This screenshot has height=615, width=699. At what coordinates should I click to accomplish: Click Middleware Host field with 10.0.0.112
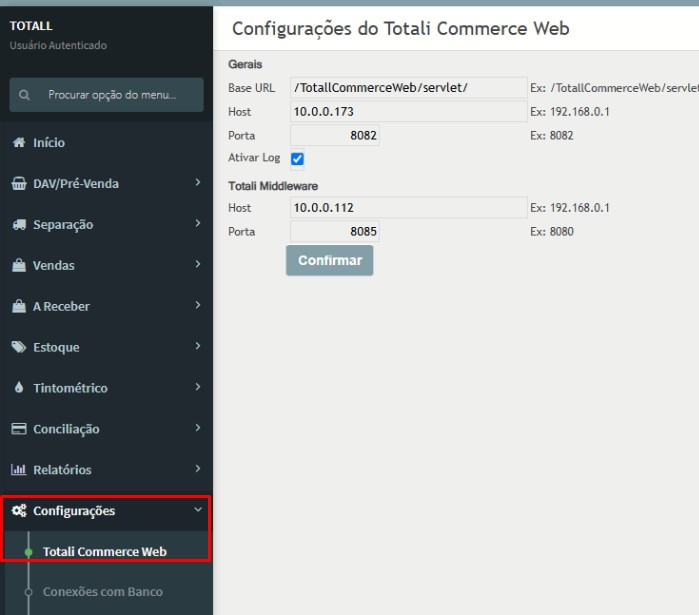[x=409, y=208]
